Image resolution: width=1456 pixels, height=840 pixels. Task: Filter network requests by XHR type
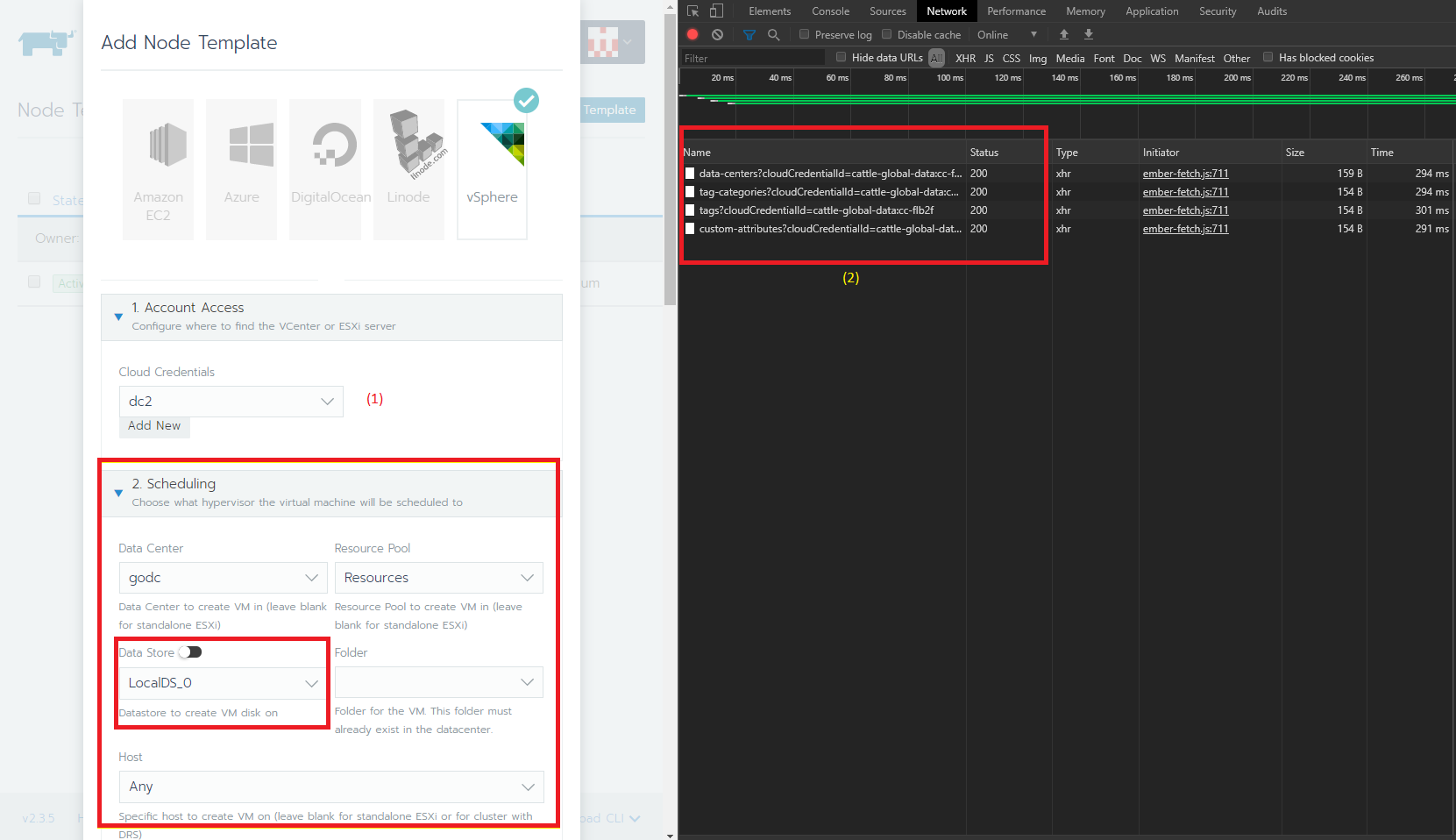965,58
